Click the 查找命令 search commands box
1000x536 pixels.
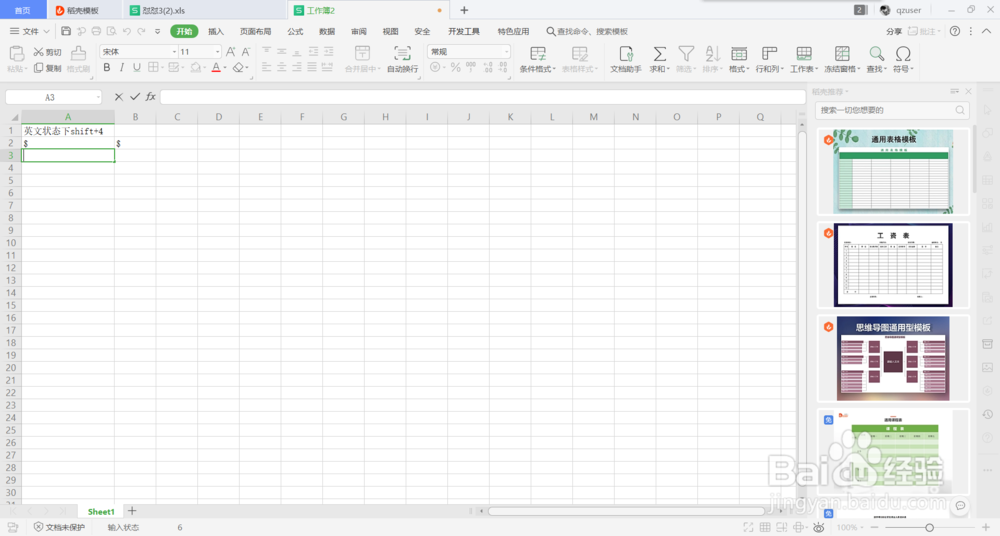(x=587, y=31)
